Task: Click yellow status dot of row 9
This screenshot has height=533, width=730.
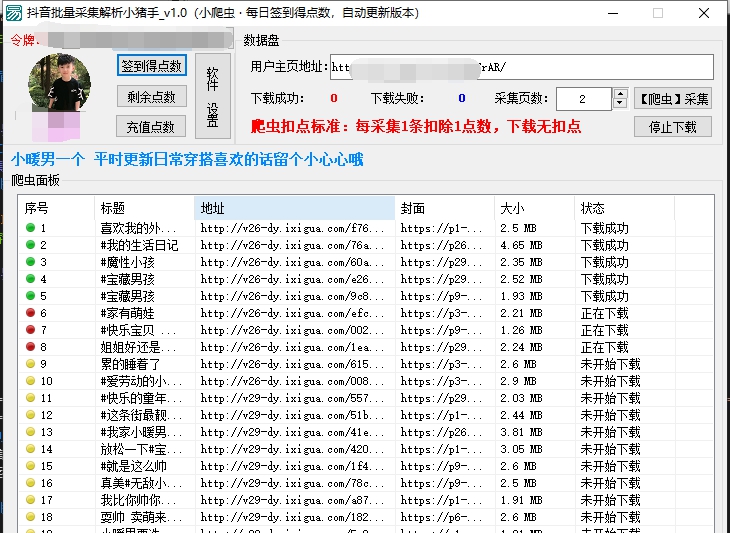Action: 31,364
